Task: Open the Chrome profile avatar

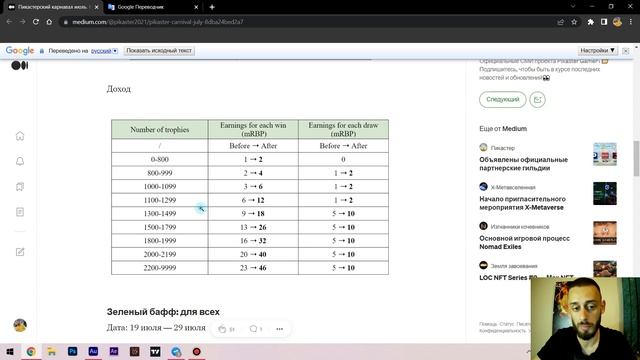Action: click(x=617, y=22)
